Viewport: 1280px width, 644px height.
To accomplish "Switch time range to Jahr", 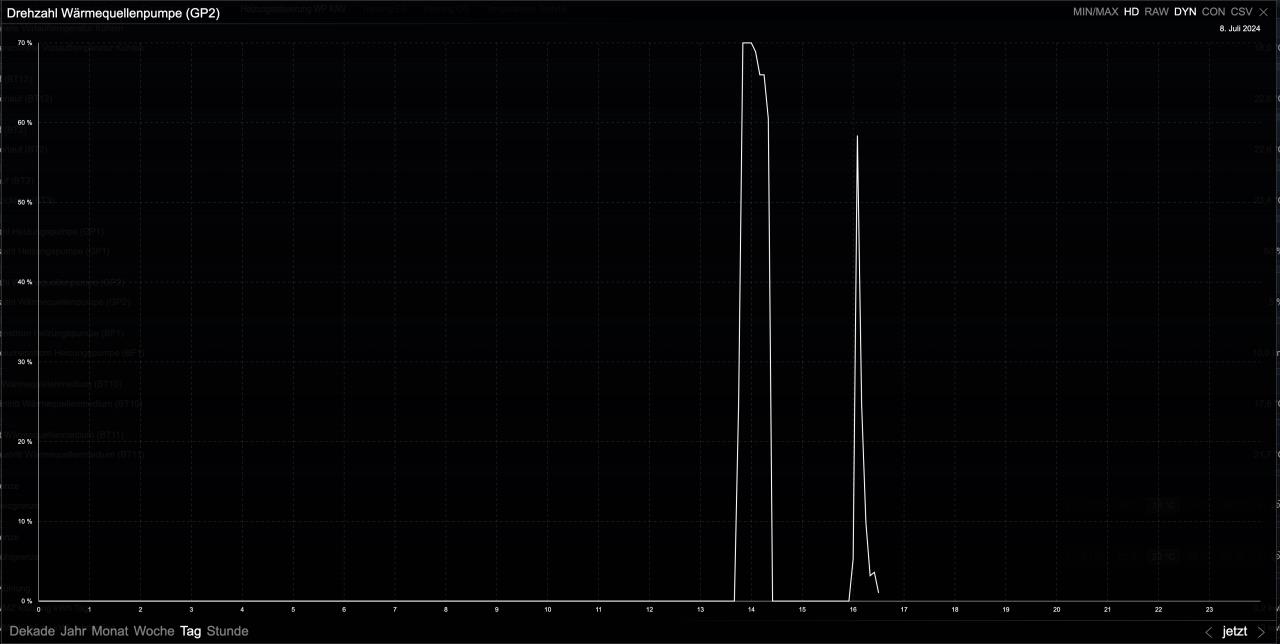I will [x=73, y=631].
